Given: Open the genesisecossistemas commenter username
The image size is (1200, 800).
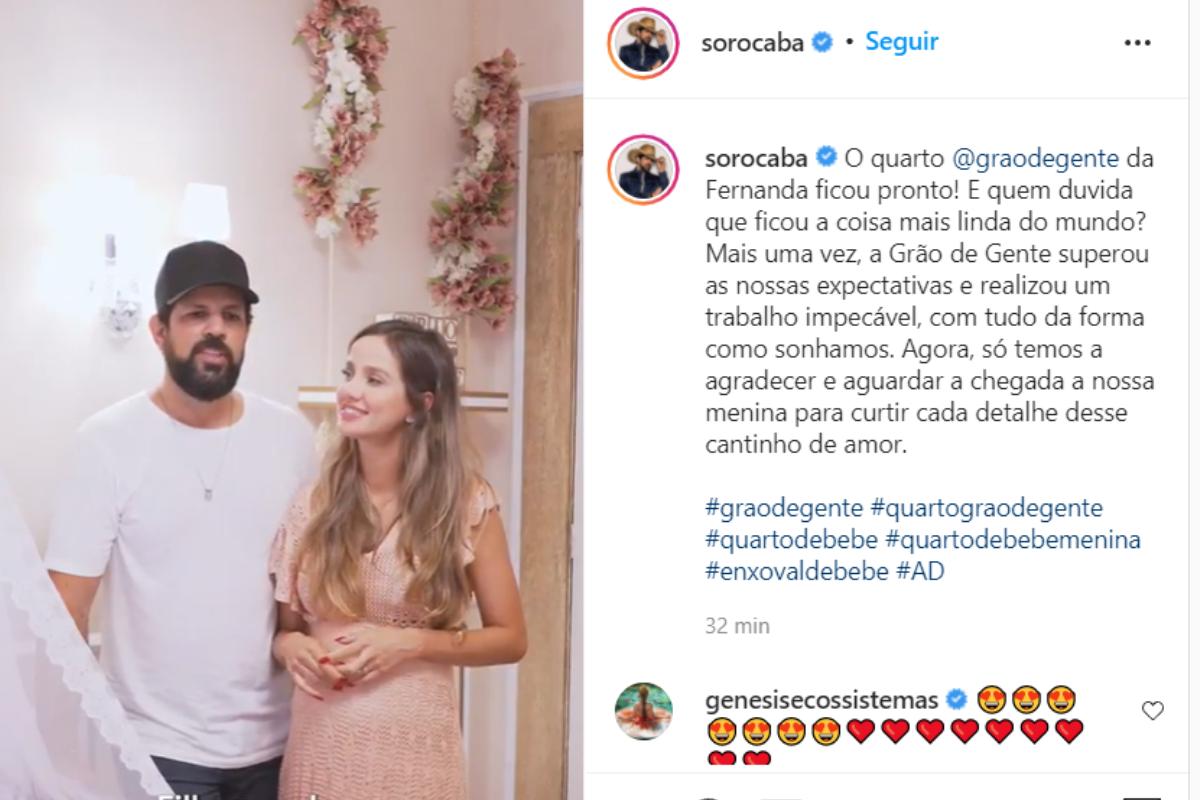Looking at the screenshot, I should (x=822, y=697).
